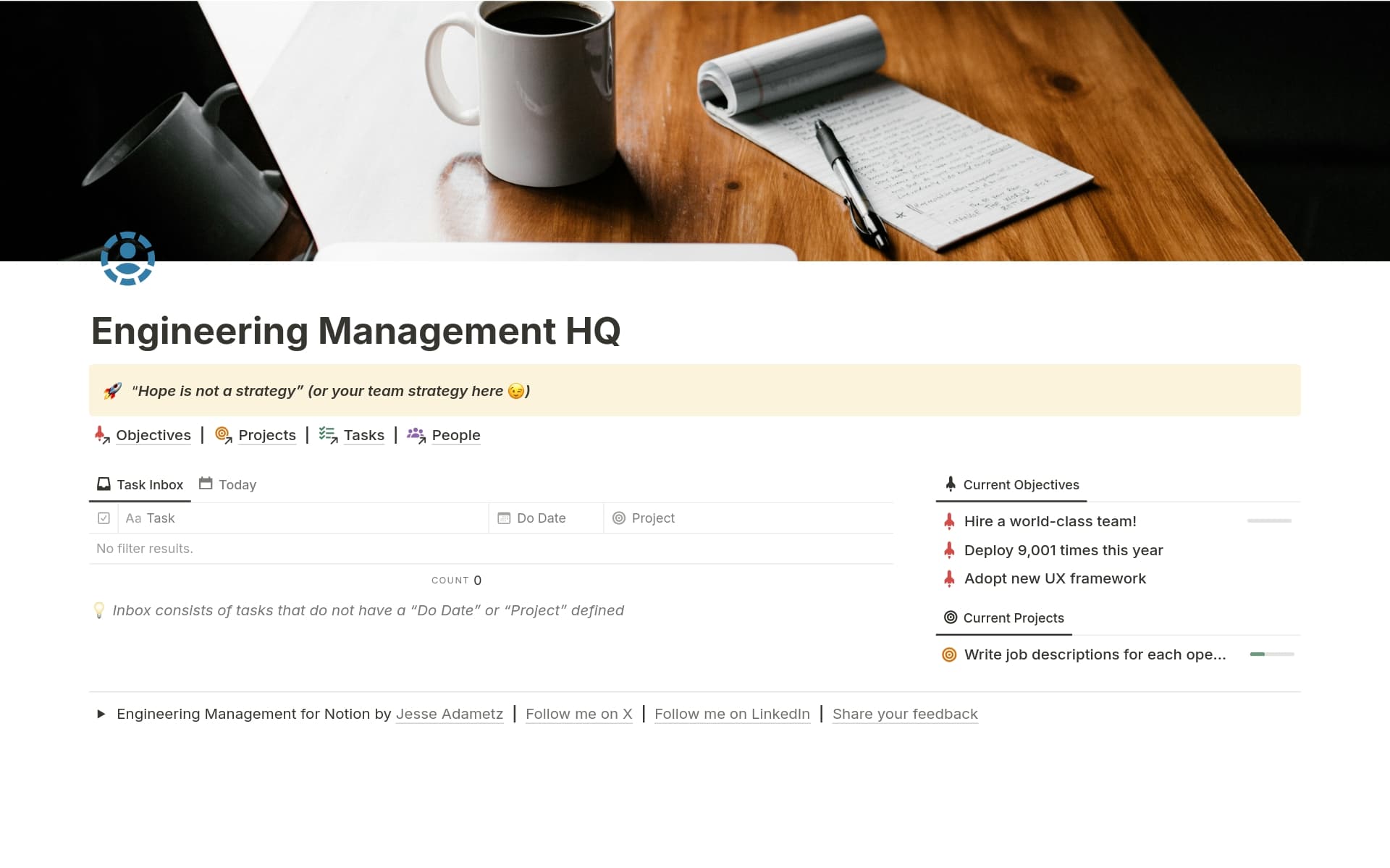1390x868 pixels.
Task: Click rocket icon next to Hire a world-class team
Action: click(x=949, y=521)
